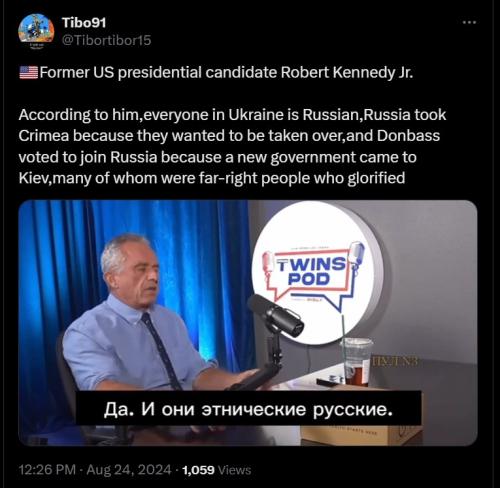Click the word Crimea in tweet text

(44, 136)
